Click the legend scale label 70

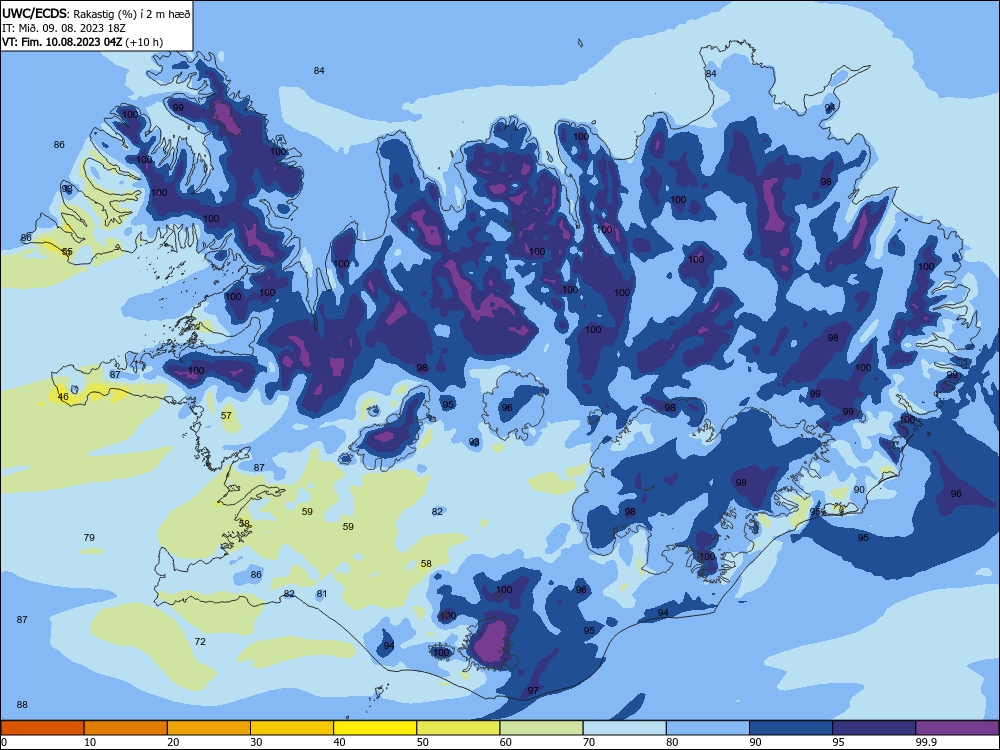click(589, 742)
